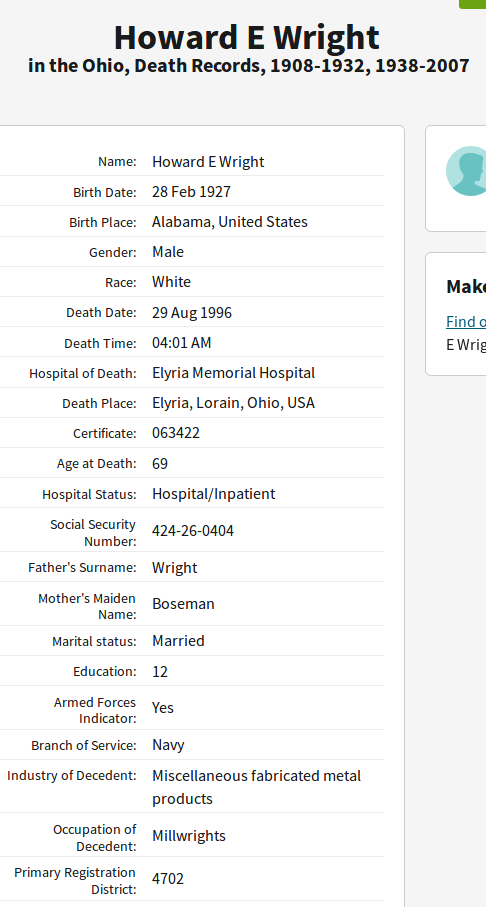Click the death date '29 Aug 1996'

[192, 312]
